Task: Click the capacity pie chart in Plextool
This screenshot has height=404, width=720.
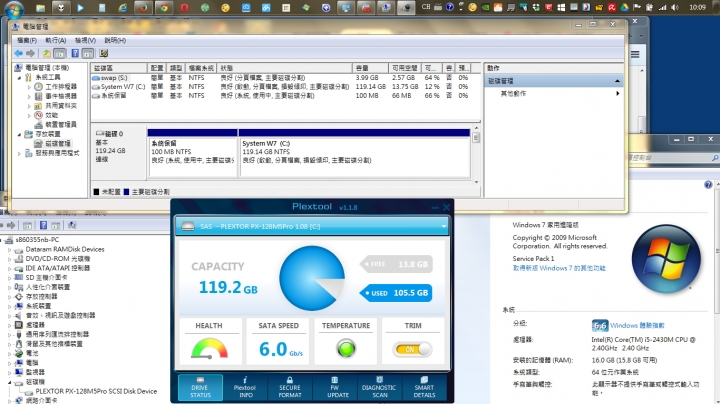Action: (x=312, y=278)
